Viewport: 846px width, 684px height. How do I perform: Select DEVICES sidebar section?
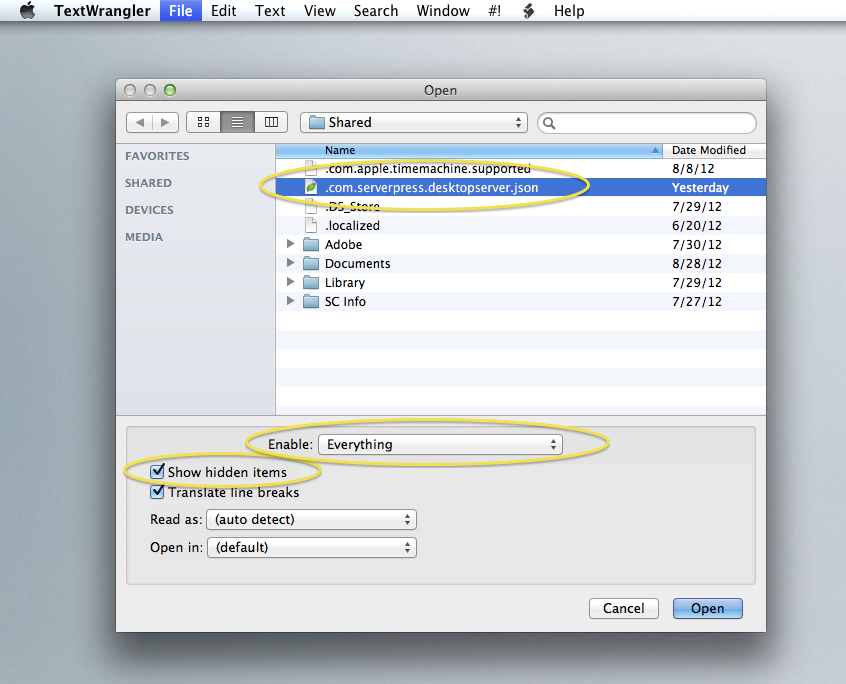point(149,210)
